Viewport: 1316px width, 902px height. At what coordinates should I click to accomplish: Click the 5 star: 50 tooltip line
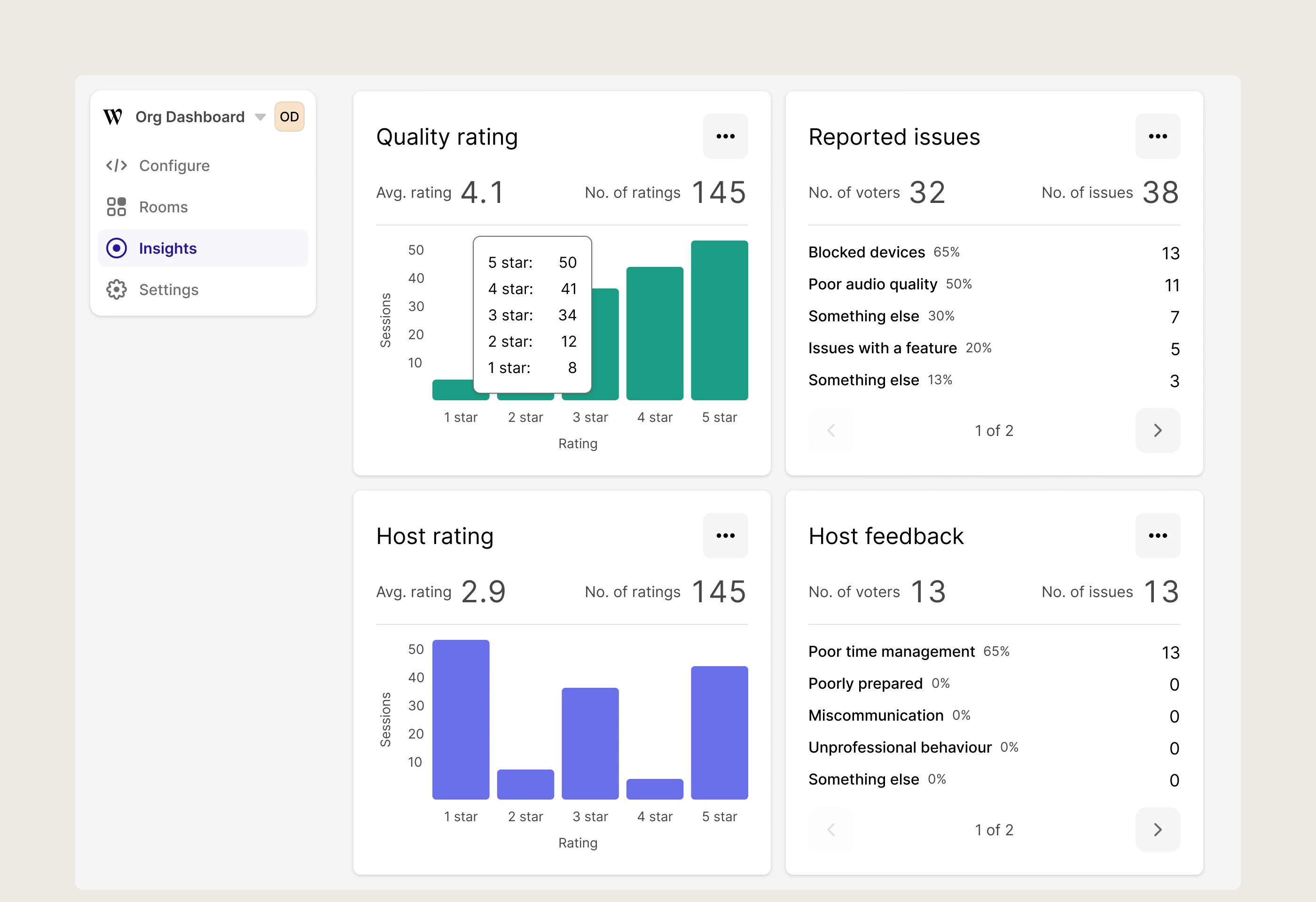(x=533, y=263)
